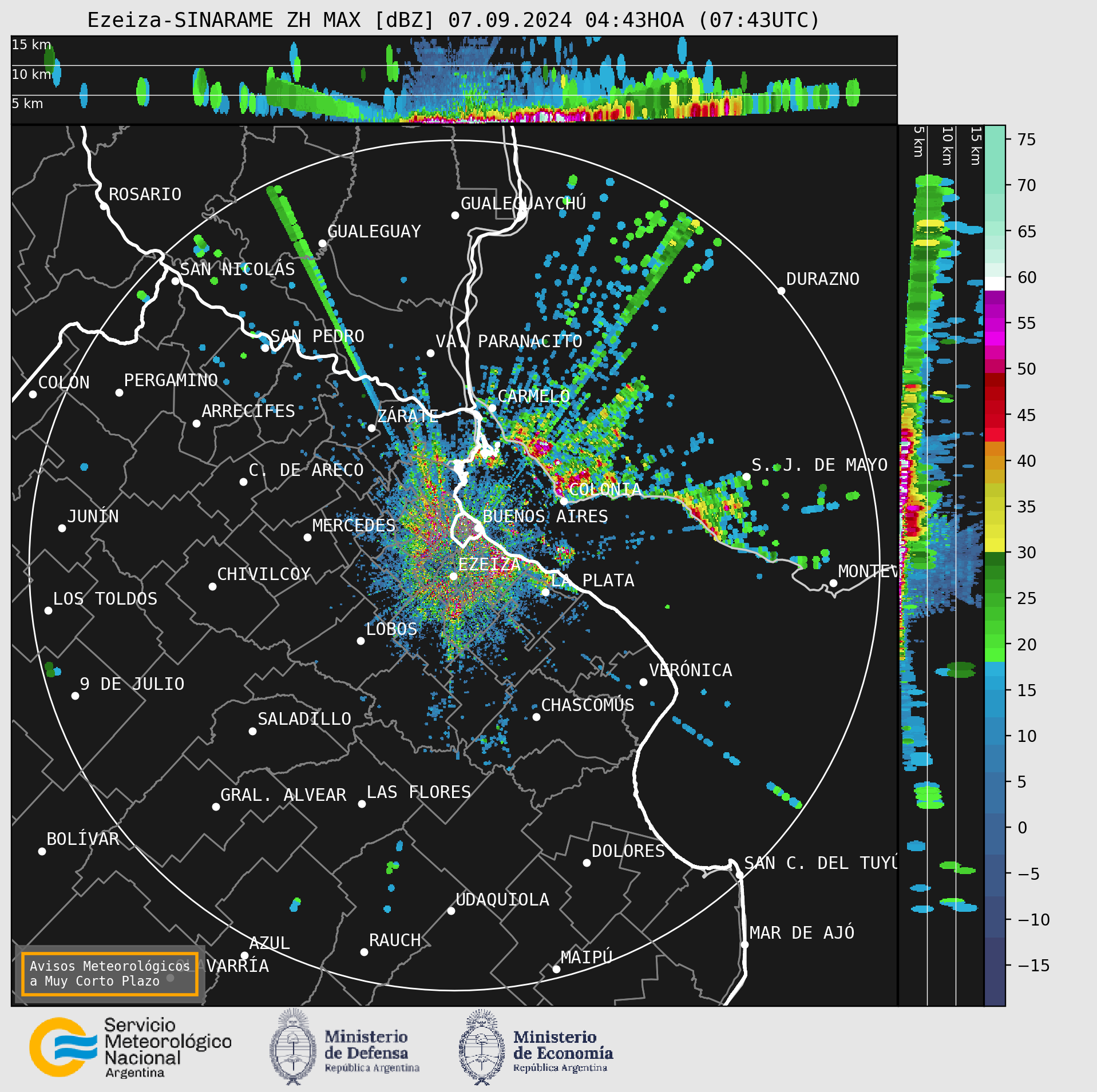1097x1092 pixels.
Task: Click the LOBOS city label
Action: [x=391, y=629]
